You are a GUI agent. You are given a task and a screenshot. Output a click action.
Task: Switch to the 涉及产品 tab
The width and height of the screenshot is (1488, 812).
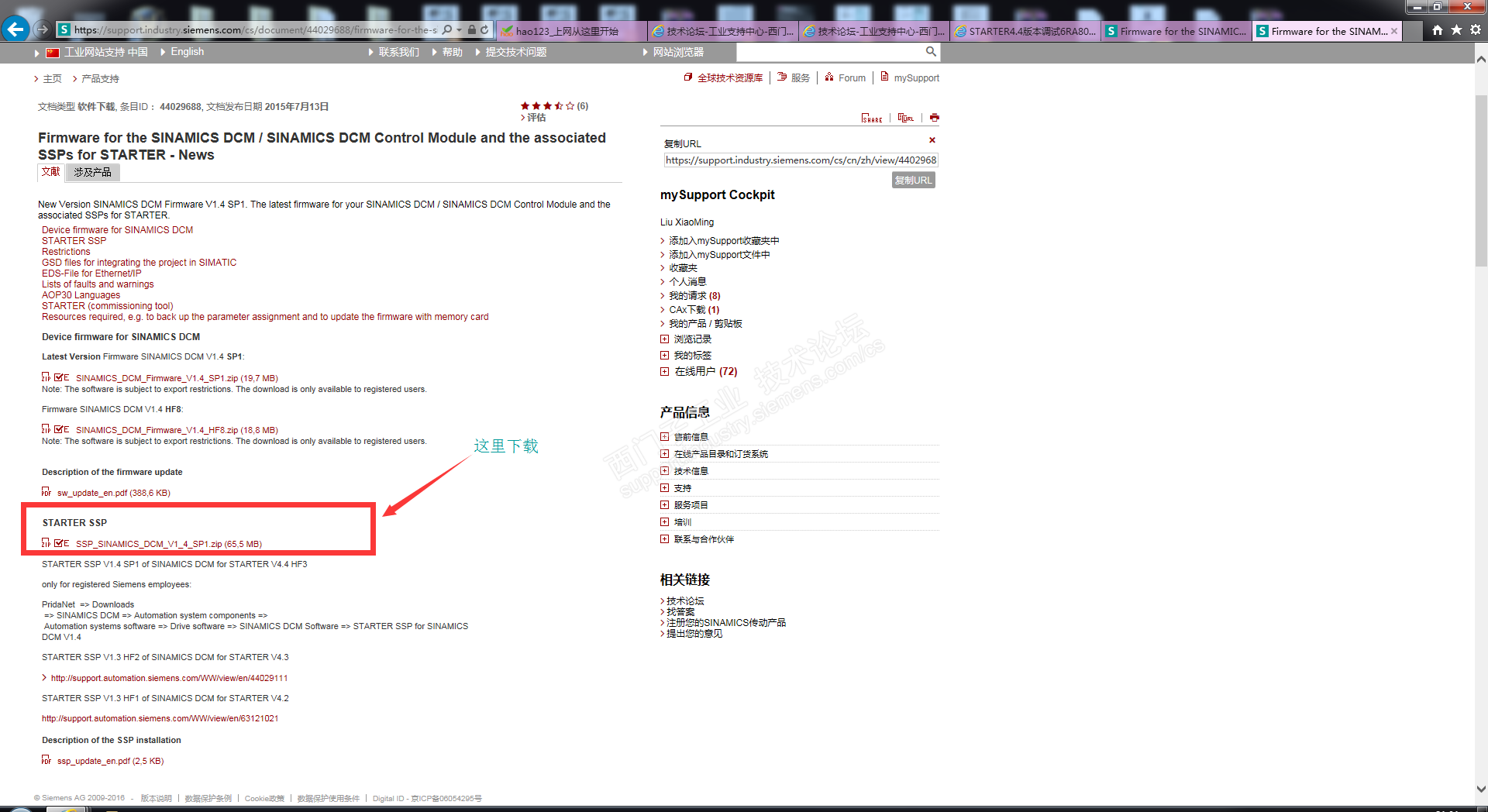(x=92, y=172)
